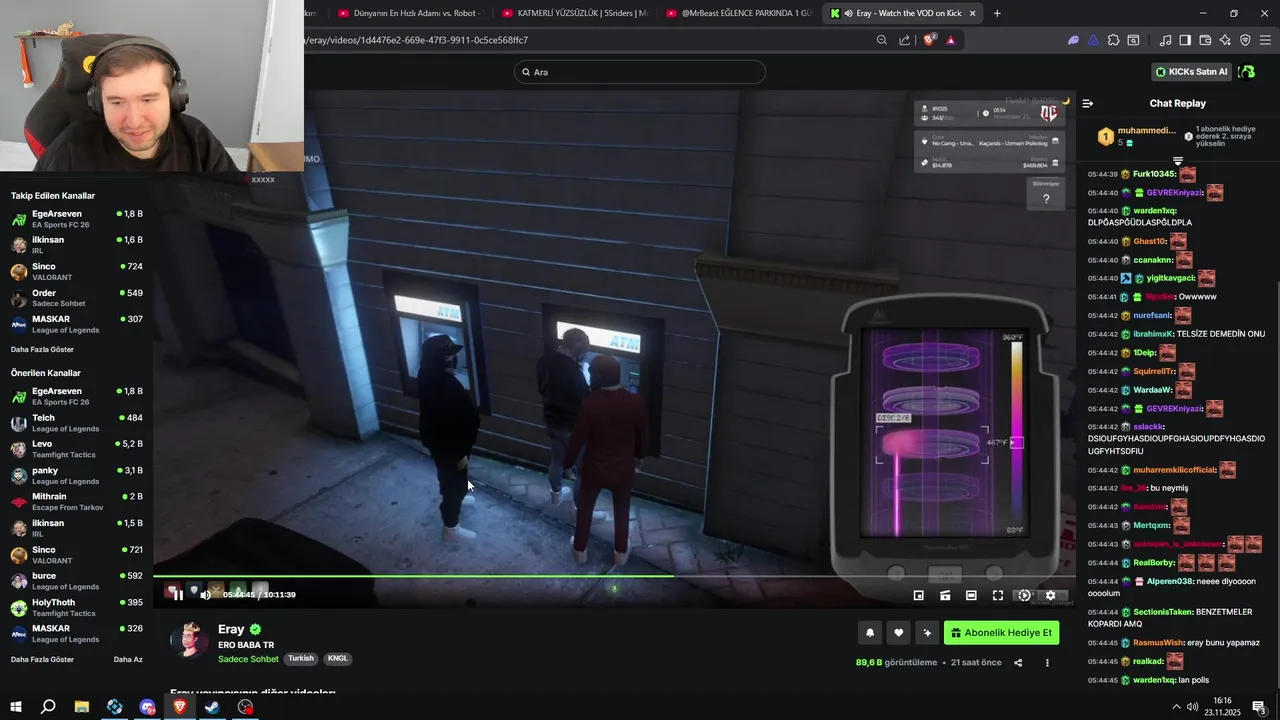Pause the VOD playback
Viewport: 1280px width, 720px height.
(x=178, y=595)
